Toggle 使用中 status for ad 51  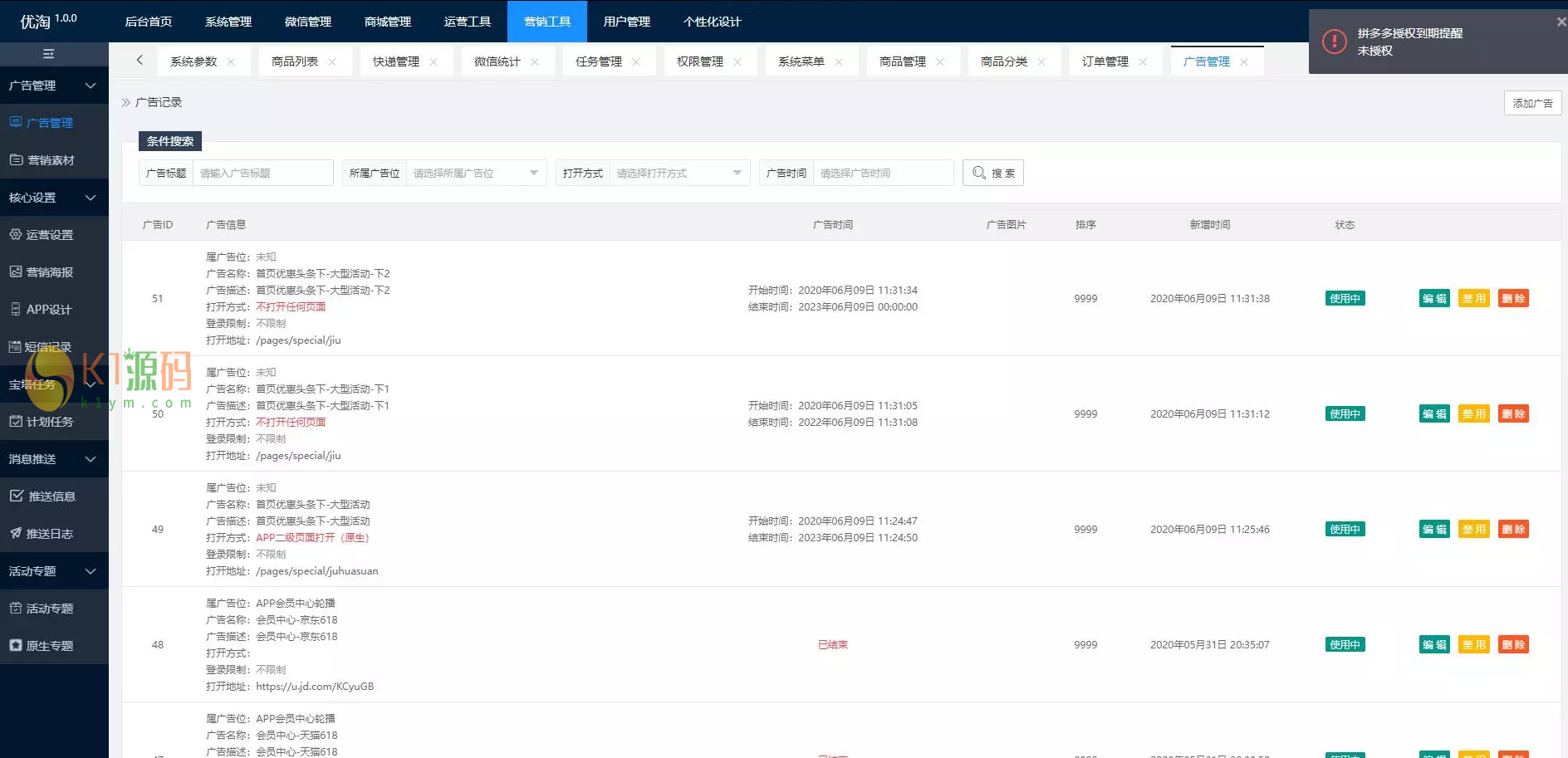point(1345,299)
